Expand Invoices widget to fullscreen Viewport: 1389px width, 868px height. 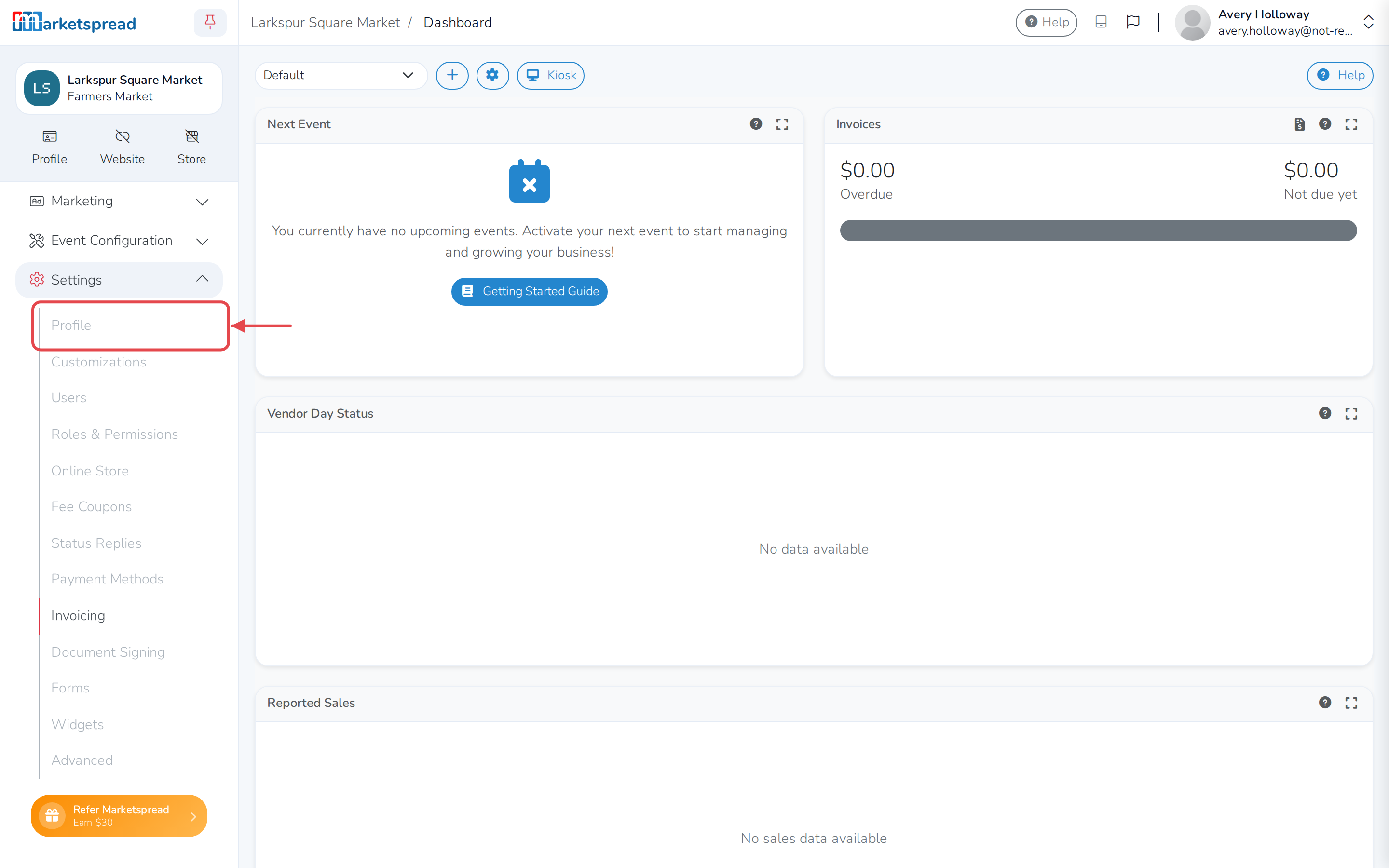1351,124
